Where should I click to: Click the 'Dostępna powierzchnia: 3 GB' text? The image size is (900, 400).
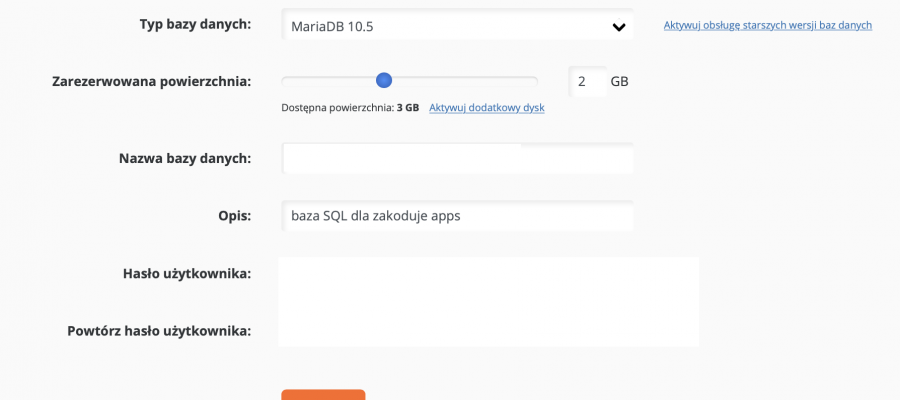click(x=350, y=107)
